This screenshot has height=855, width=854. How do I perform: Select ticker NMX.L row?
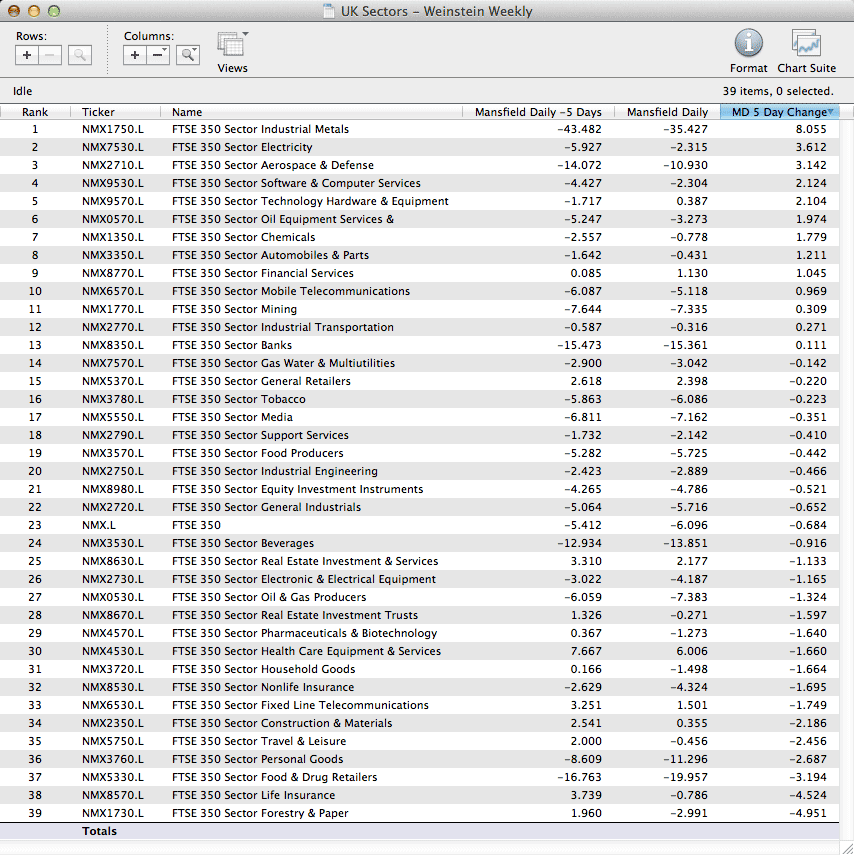pos(98,525)
